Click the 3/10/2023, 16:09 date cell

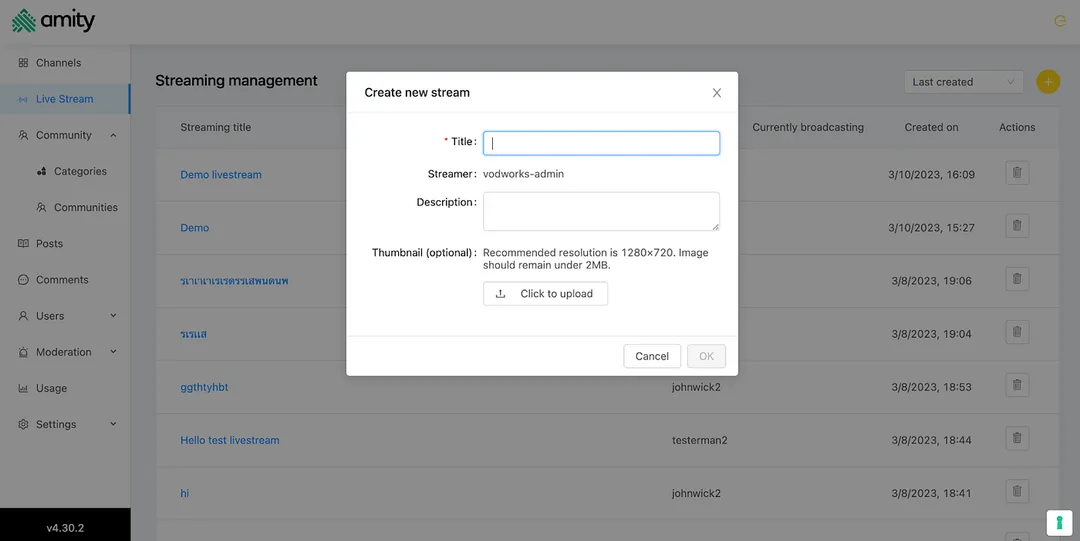tap(931, 175)
